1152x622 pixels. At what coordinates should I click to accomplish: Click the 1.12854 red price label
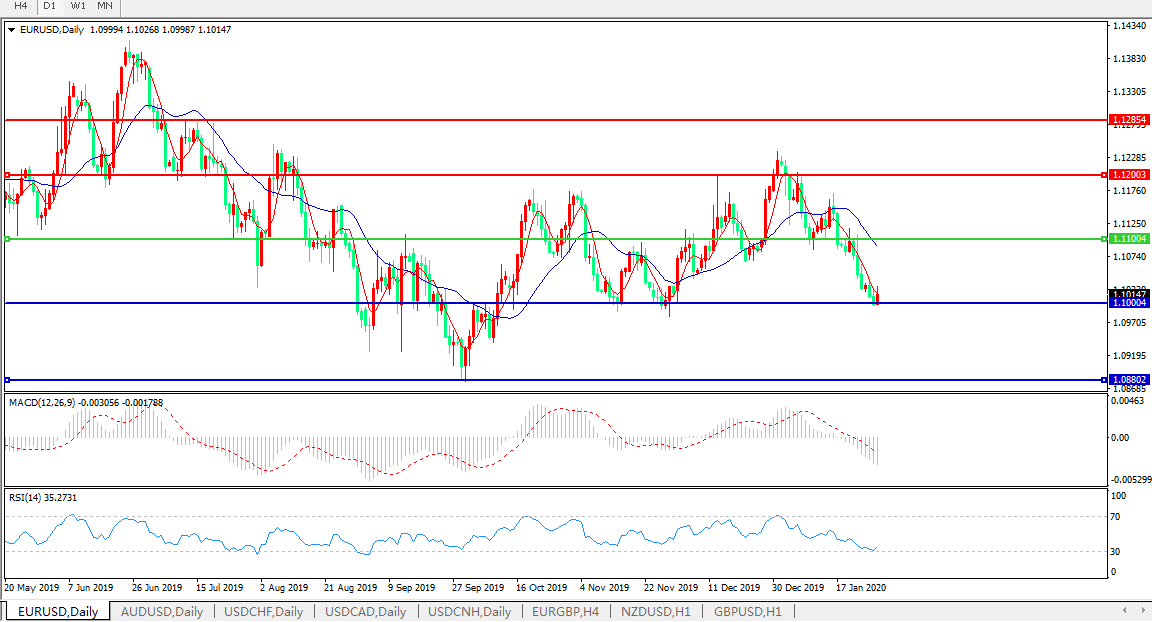pos(1129,120)
